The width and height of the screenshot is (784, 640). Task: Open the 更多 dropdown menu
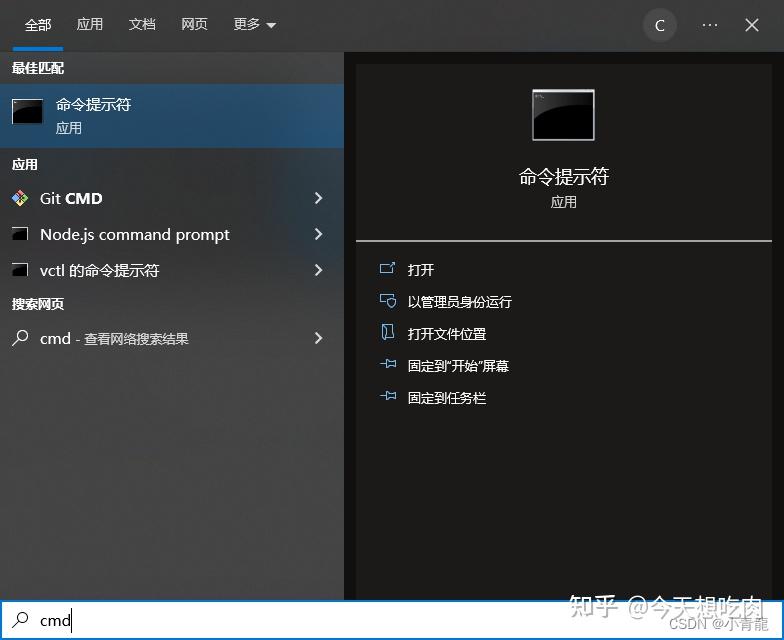(x=254, y=24)
